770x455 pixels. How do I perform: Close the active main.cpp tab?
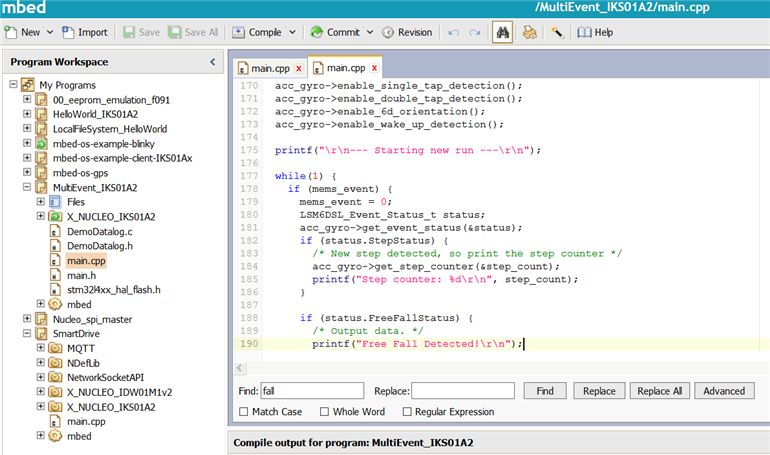[375, 68]
